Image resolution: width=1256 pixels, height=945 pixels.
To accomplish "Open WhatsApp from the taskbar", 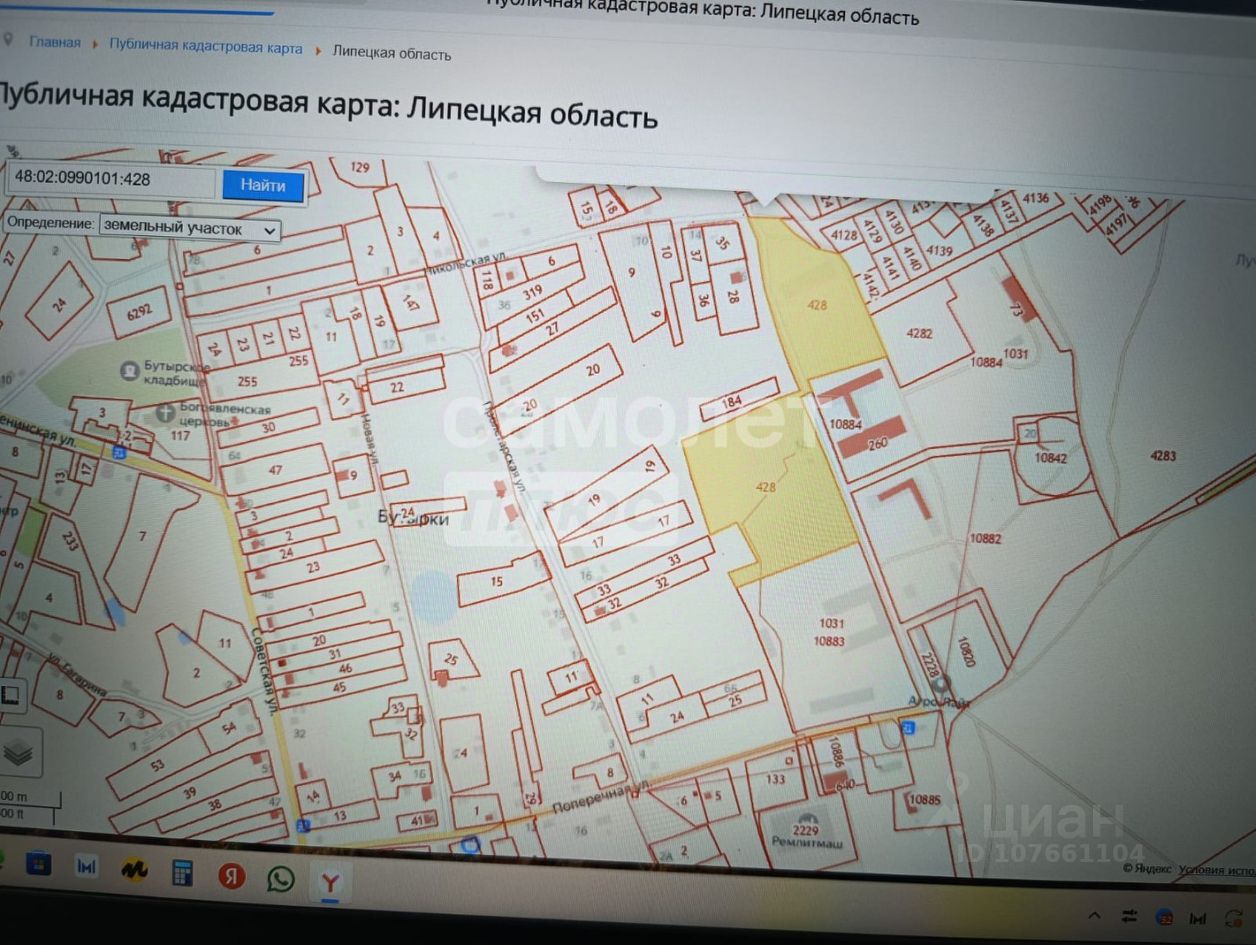I will 281,879.
